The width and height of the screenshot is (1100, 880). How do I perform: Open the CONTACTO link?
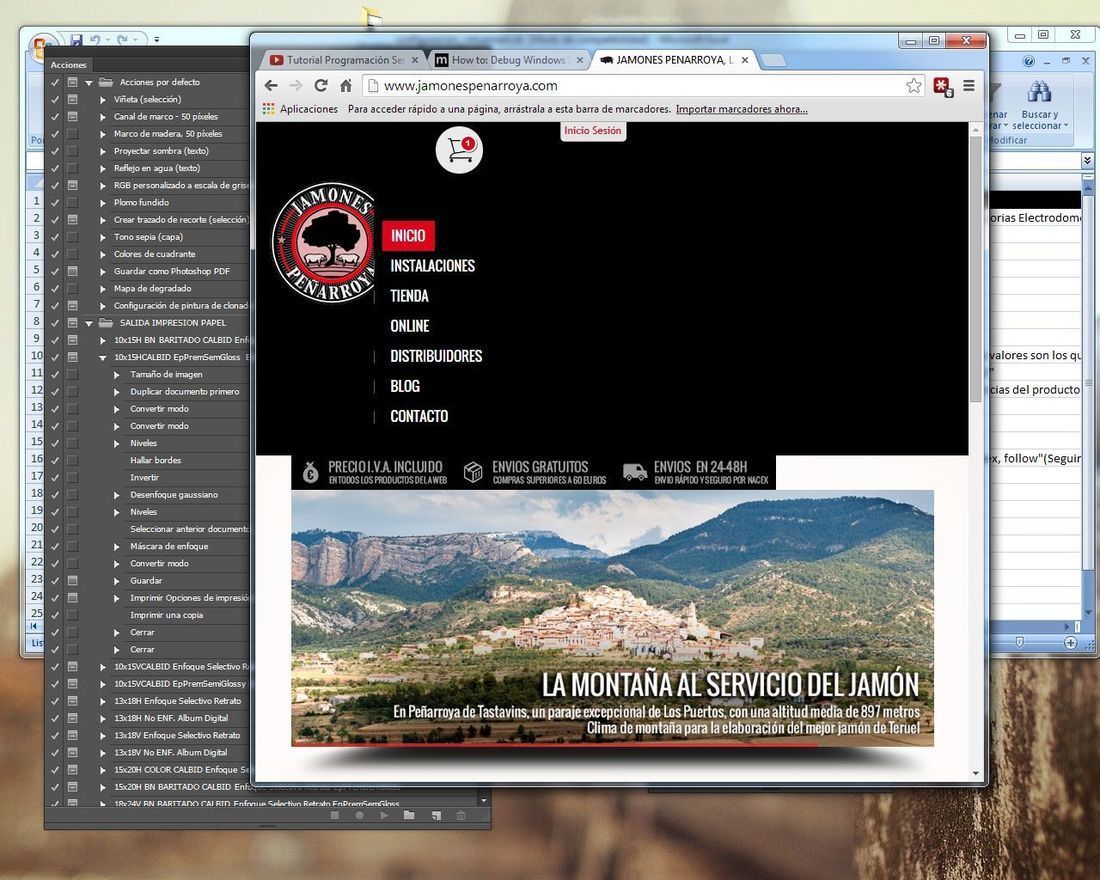tap(419, 417)
